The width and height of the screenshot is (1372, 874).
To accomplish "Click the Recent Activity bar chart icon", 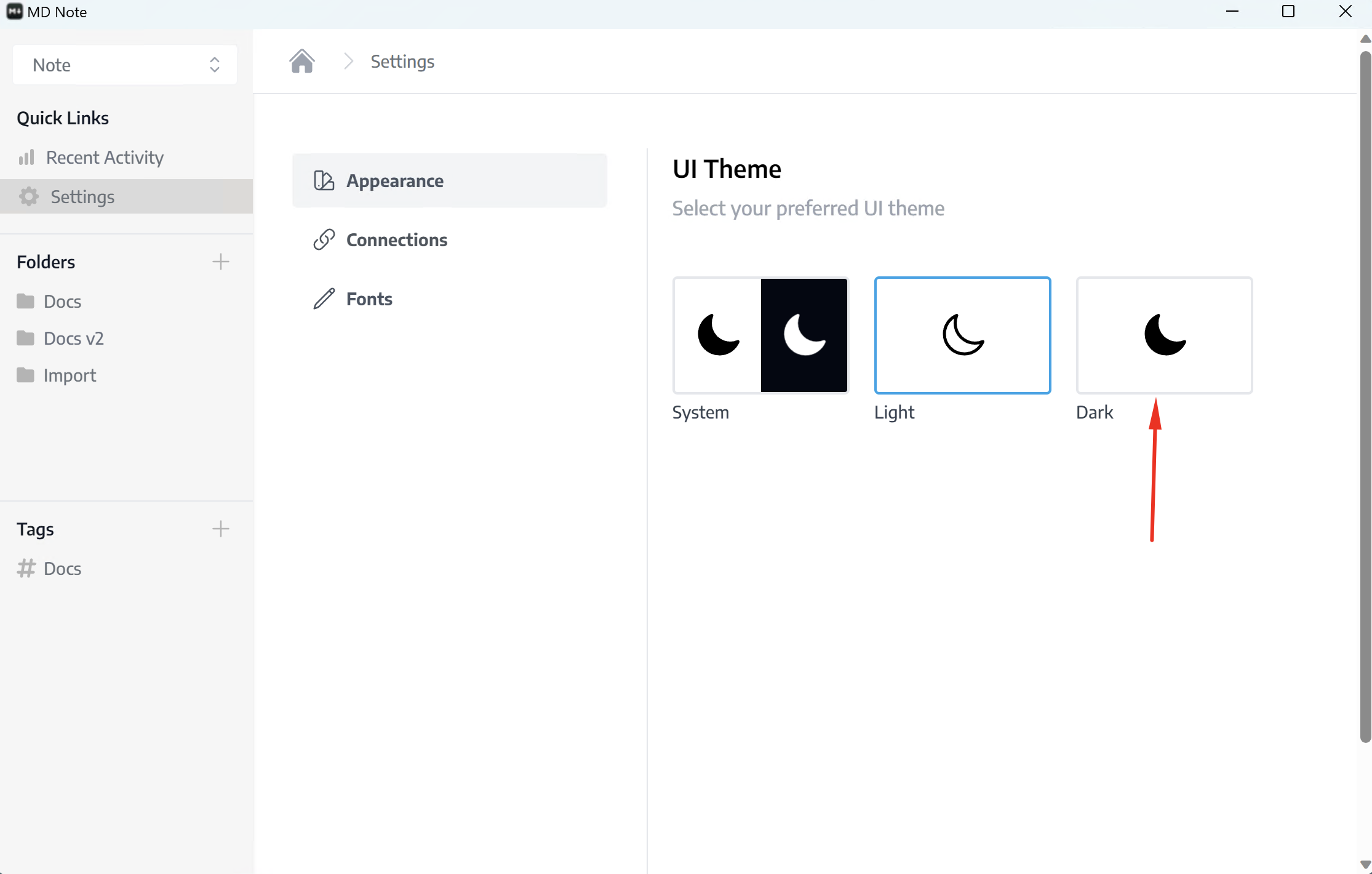I will click(26, 158).
